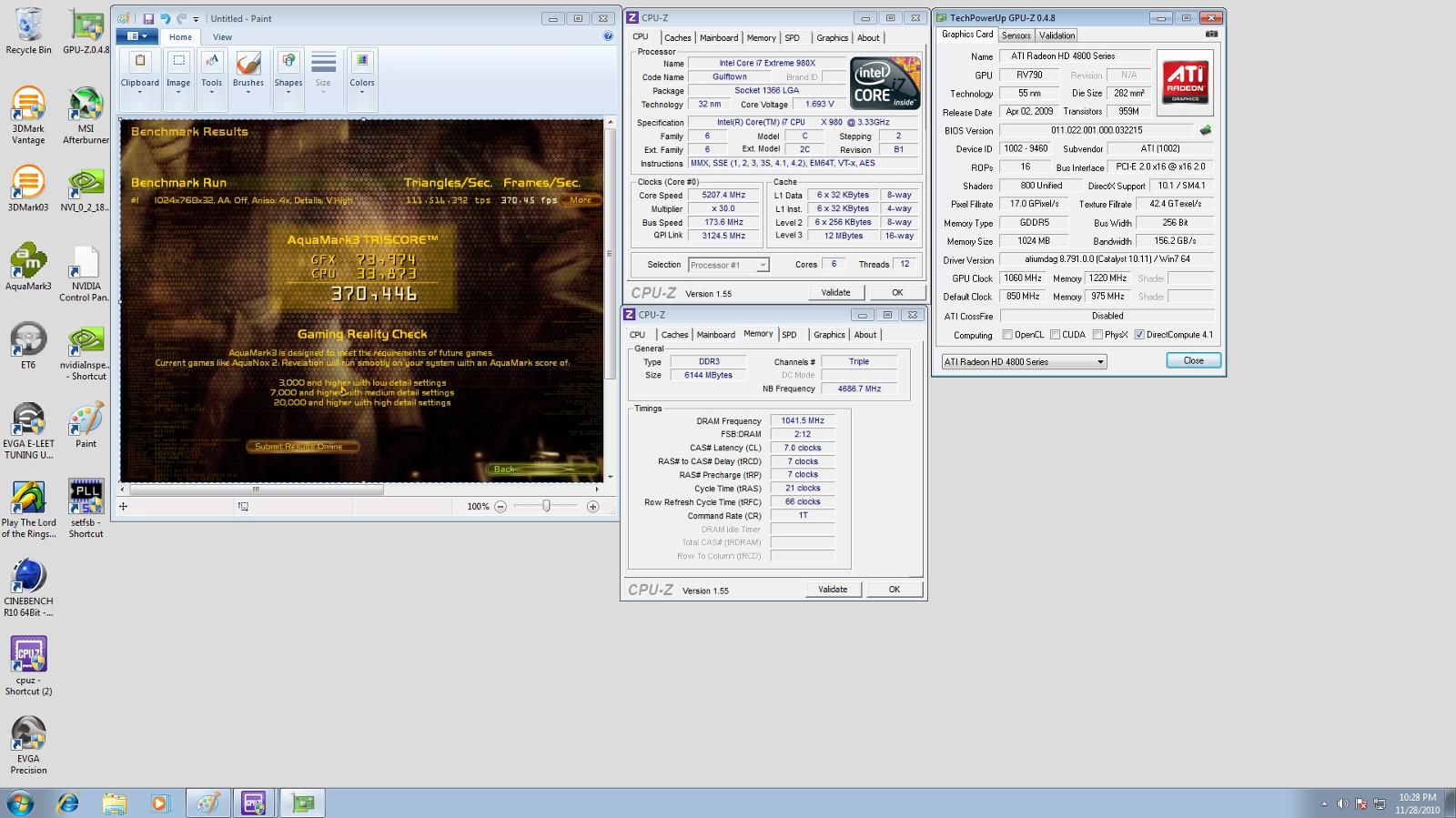1456x818 pixels.
Task: Select the EVGA Precision desktop icon
Action: tap(28, 746)
